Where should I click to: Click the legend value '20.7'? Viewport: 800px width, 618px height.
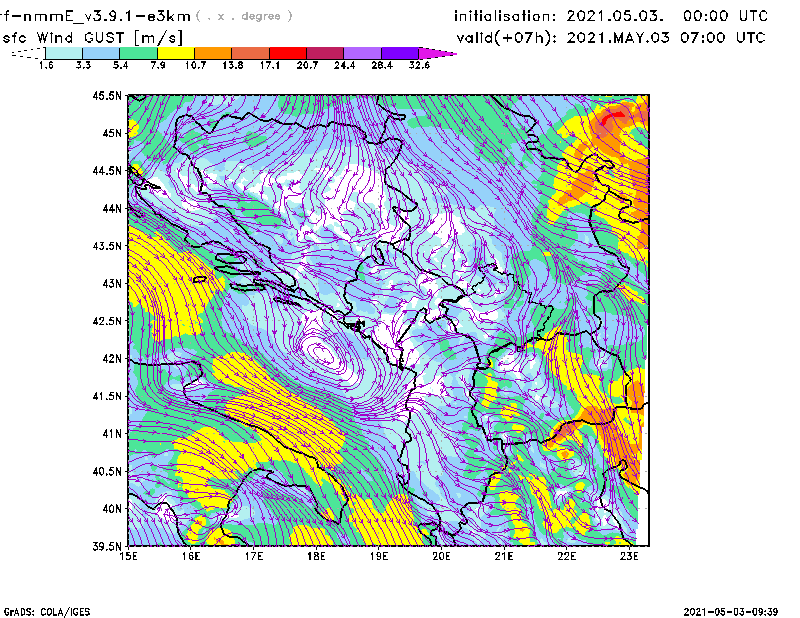[307, 65]
